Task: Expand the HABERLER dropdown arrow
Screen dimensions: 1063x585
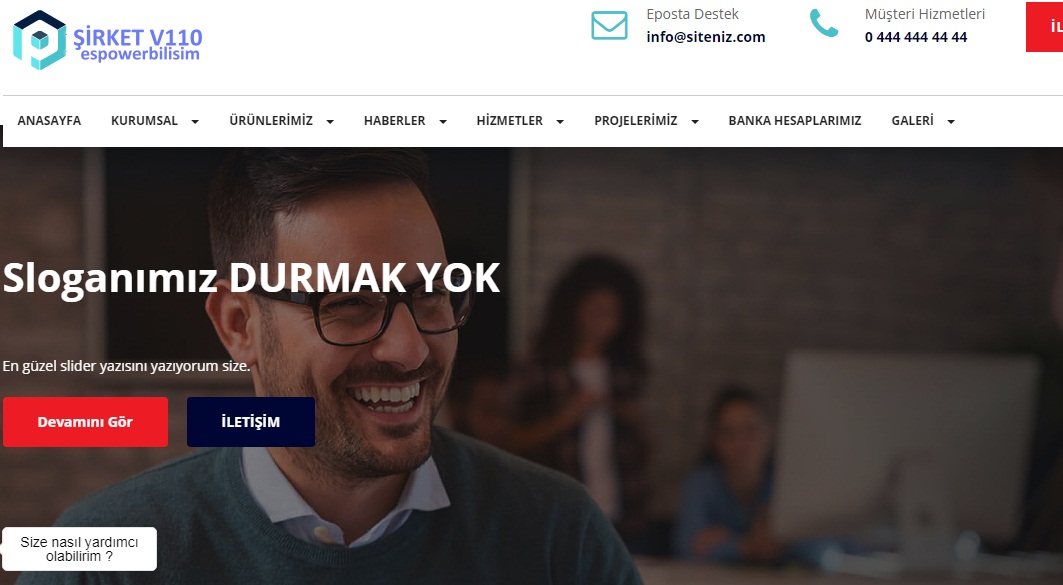Action: pos(443,122)
